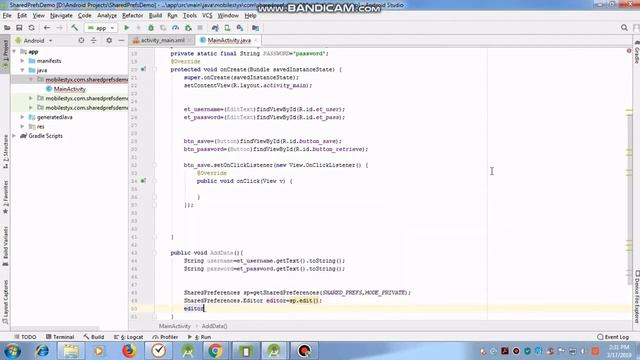
Task: Click the Search Everywhere magnifier icon
Action: coord(624,28)
